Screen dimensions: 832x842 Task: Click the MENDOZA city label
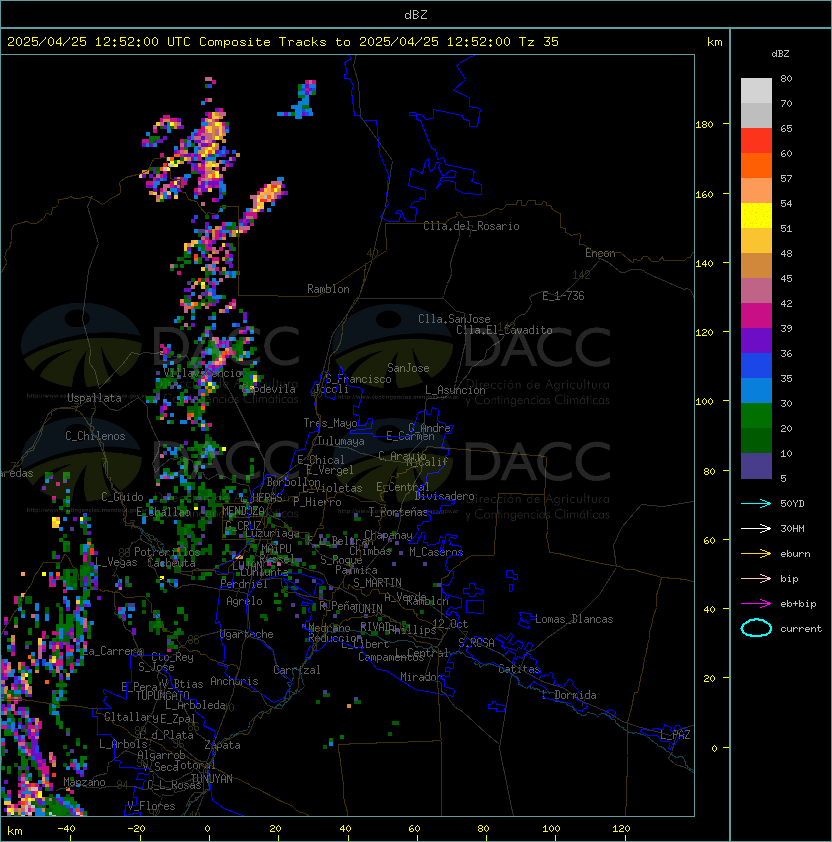(243, 510)
